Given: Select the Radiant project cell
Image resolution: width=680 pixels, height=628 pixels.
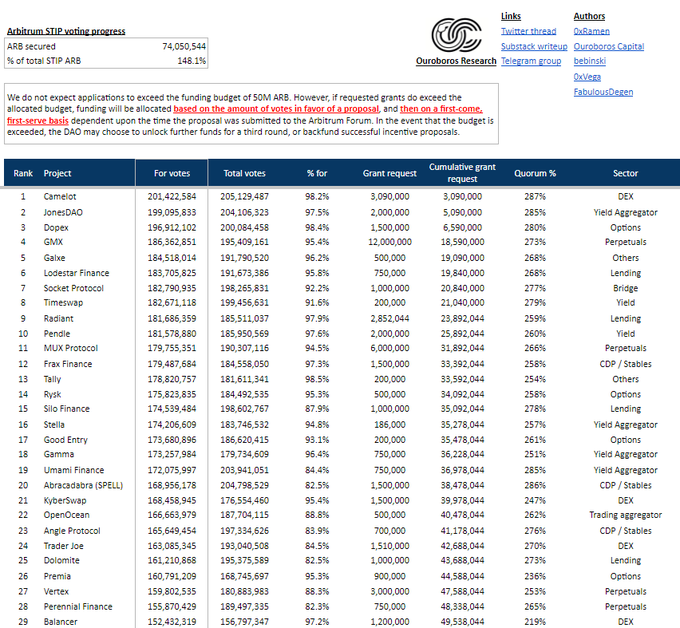Looking at the screenshot, I should pos(59,319).
